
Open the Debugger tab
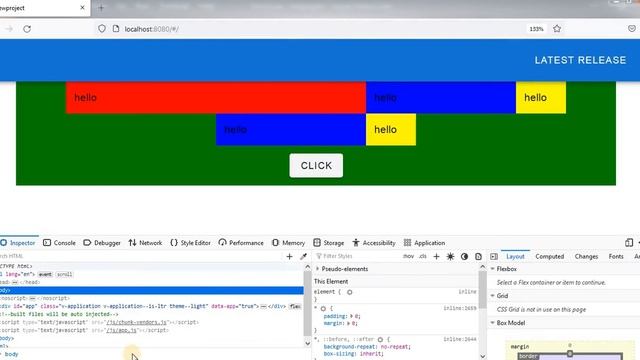102,243
